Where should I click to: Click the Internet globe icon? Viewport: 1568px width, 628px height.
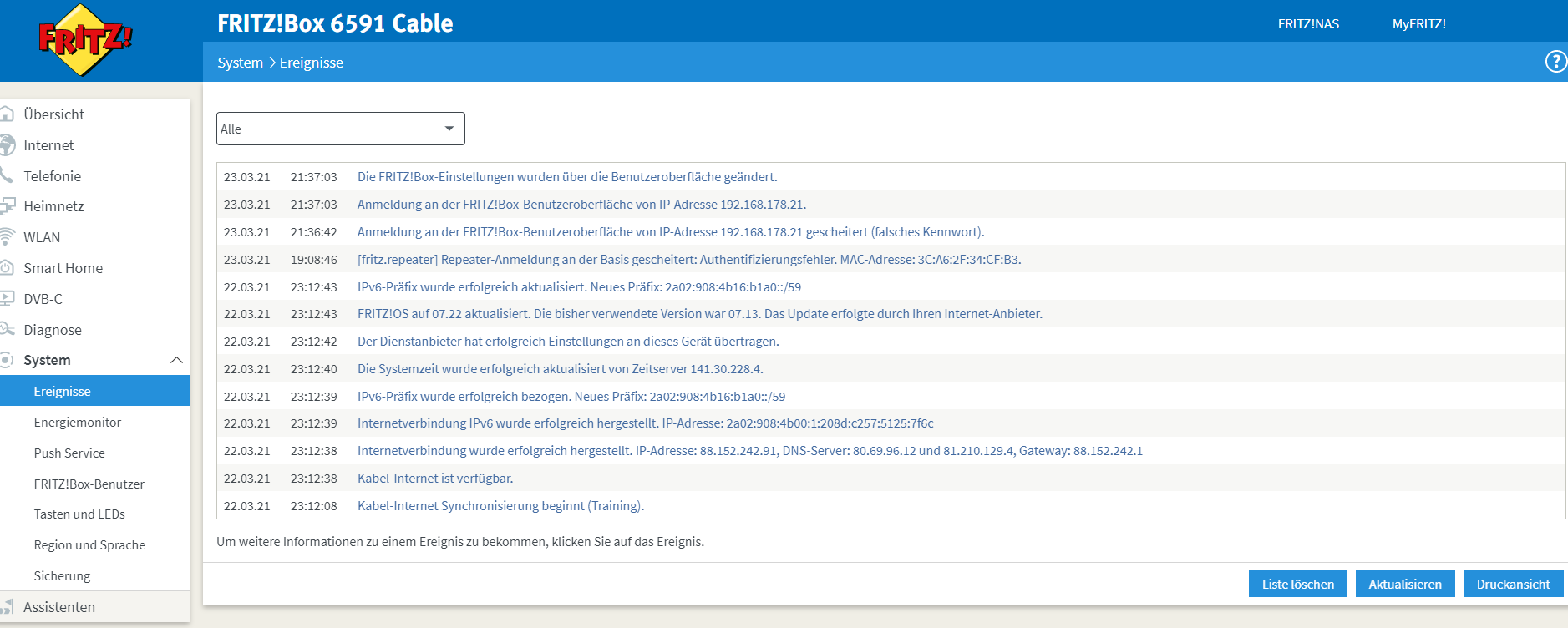8,145
